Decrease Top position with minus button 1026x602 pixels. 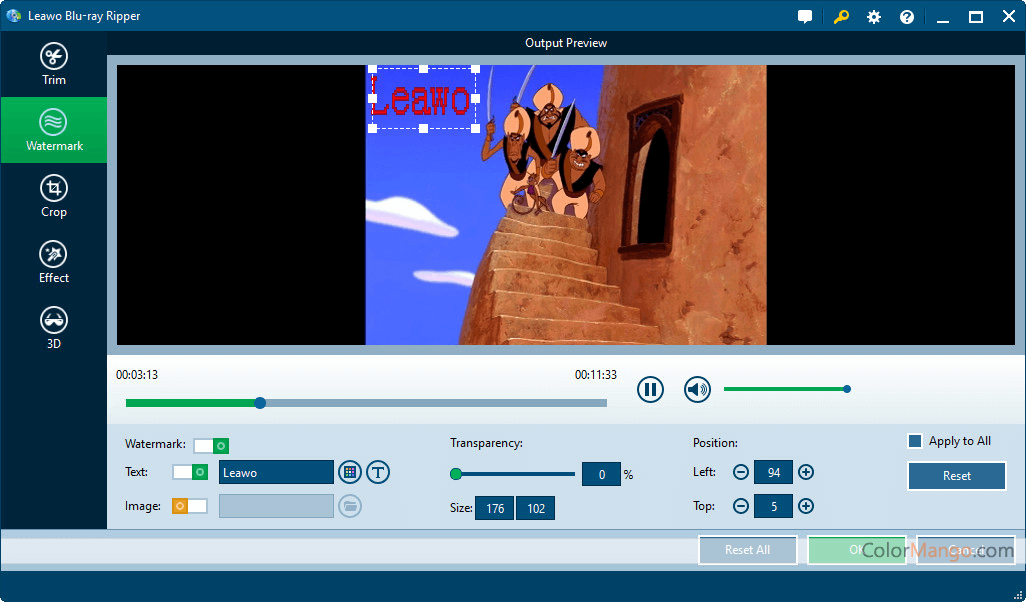741,506
